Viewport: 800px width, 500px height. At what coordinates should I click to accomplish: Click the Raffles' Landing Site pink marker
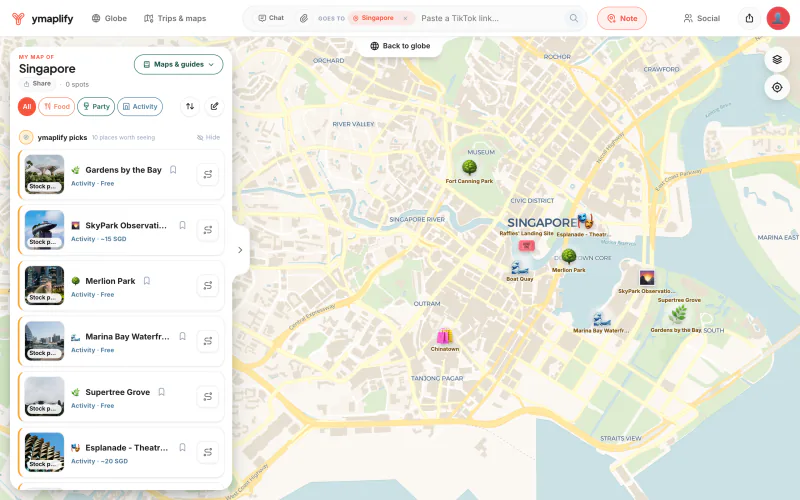527,246
